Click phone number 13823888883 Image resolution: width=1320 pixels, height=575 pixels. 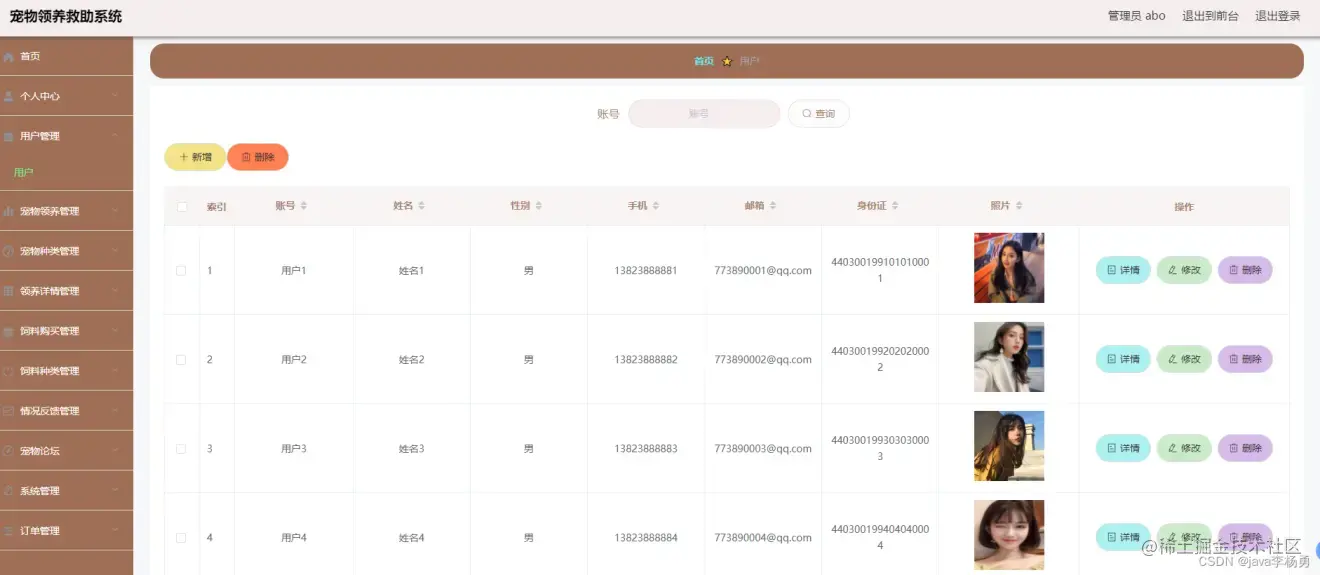(646, 449)
